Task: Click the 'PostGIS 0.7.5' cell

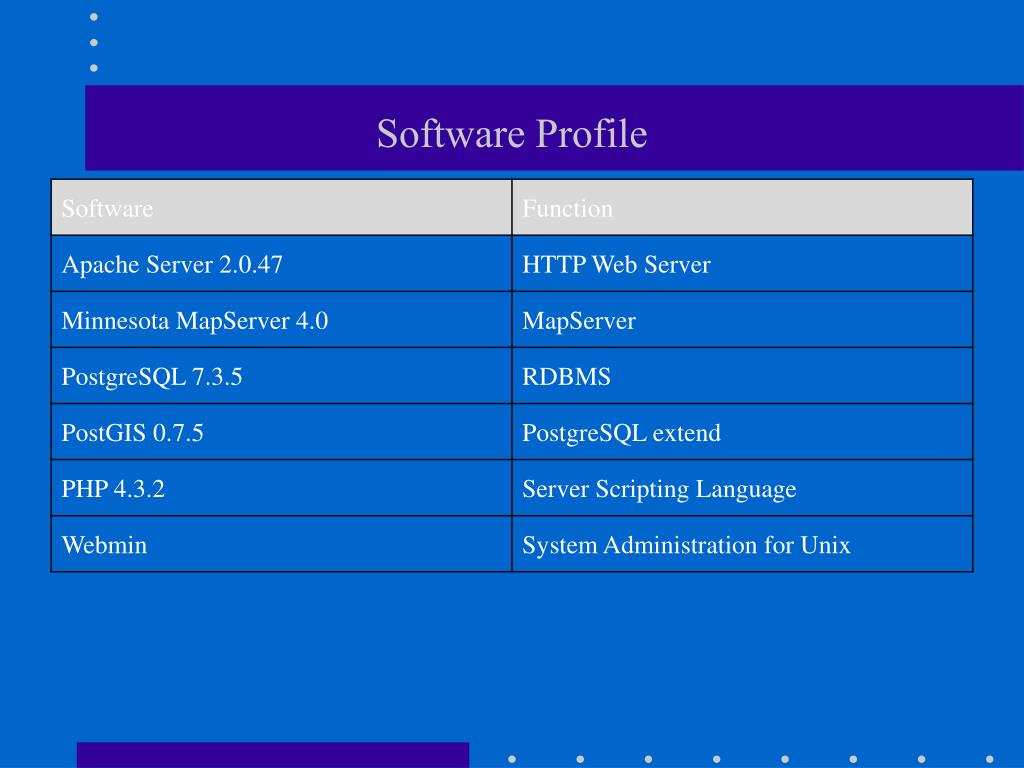Action: tap(281, 432)
